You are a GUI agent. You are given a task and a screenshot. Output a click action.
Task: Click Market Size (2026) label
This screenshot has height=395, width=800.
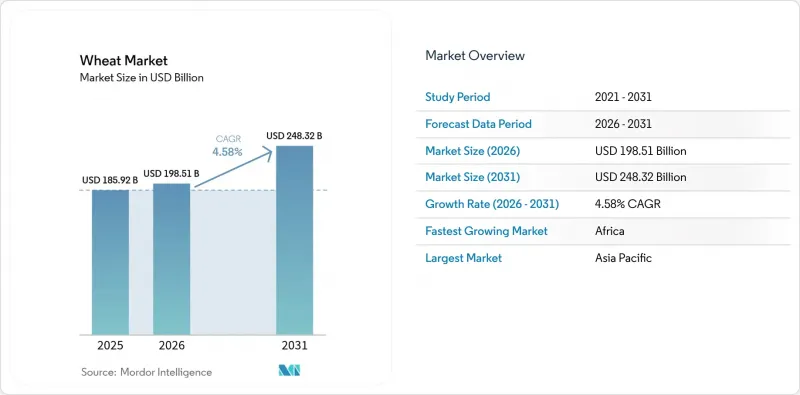tap(472, 151)
